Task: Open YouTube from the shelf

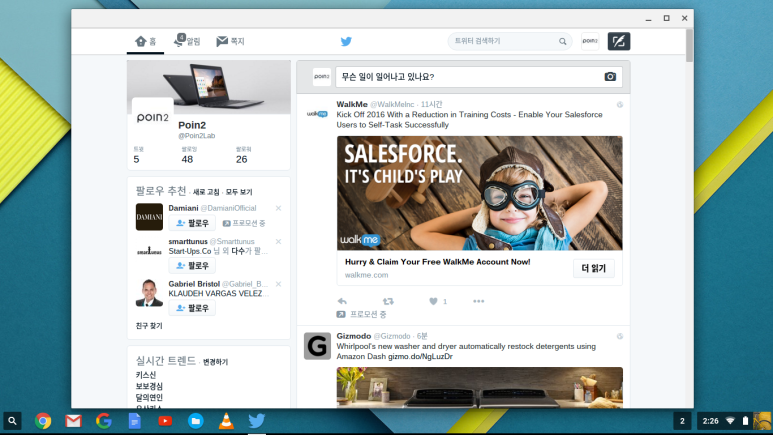Action: 165,421
